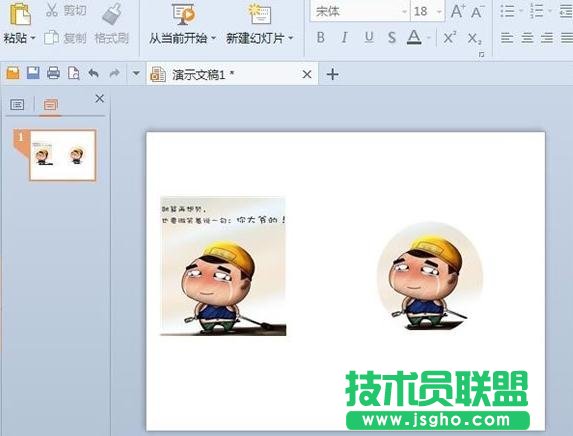Click the font name box showing 宋体
This screenshot has height=436, width=573.
coord(356,11)
